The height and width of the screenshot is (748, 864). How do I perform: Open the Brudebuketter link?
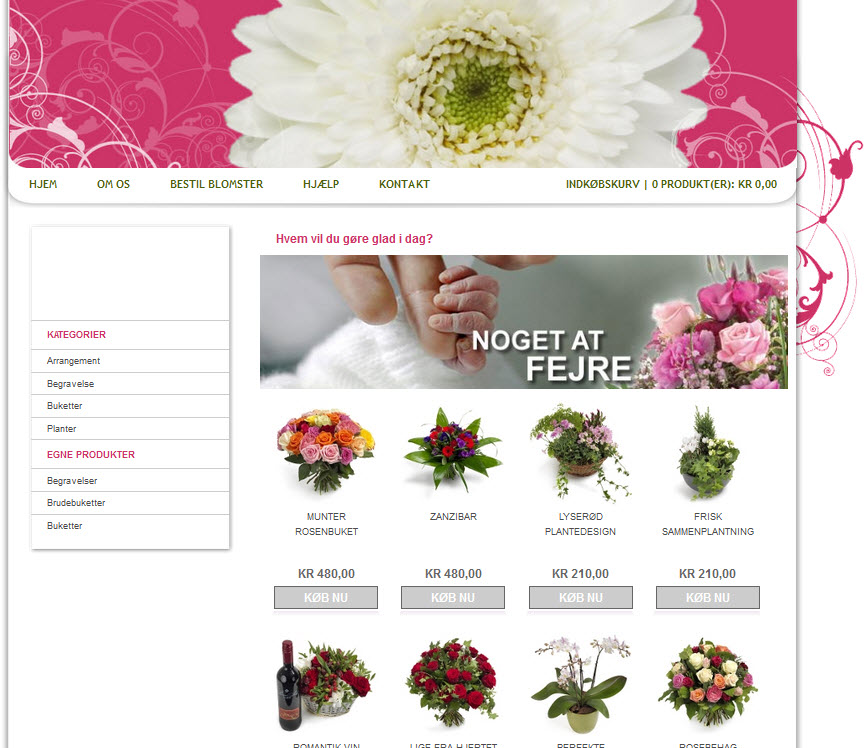(x=76, y=503)
